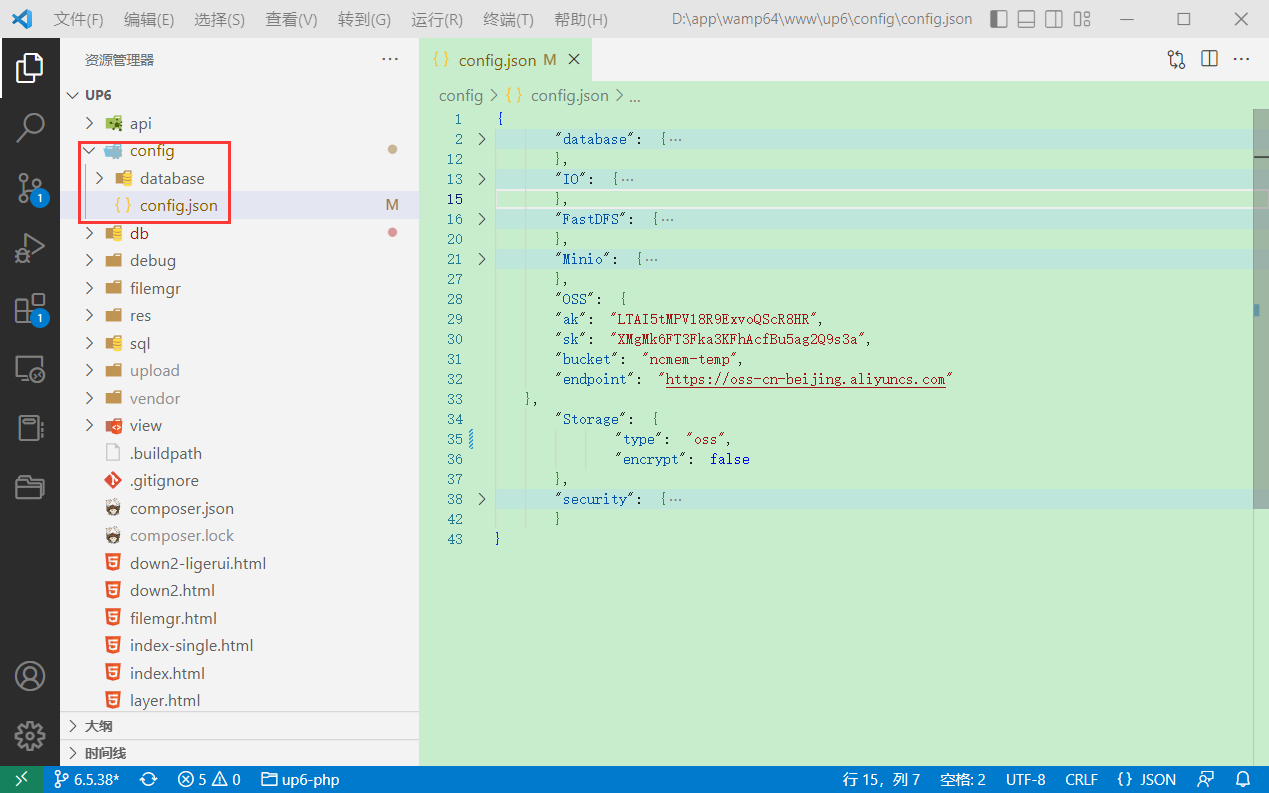Click the feedback icon in status bar
Image resolution: width=1269 pixels, height=793 pixels.
point(1207,780)
